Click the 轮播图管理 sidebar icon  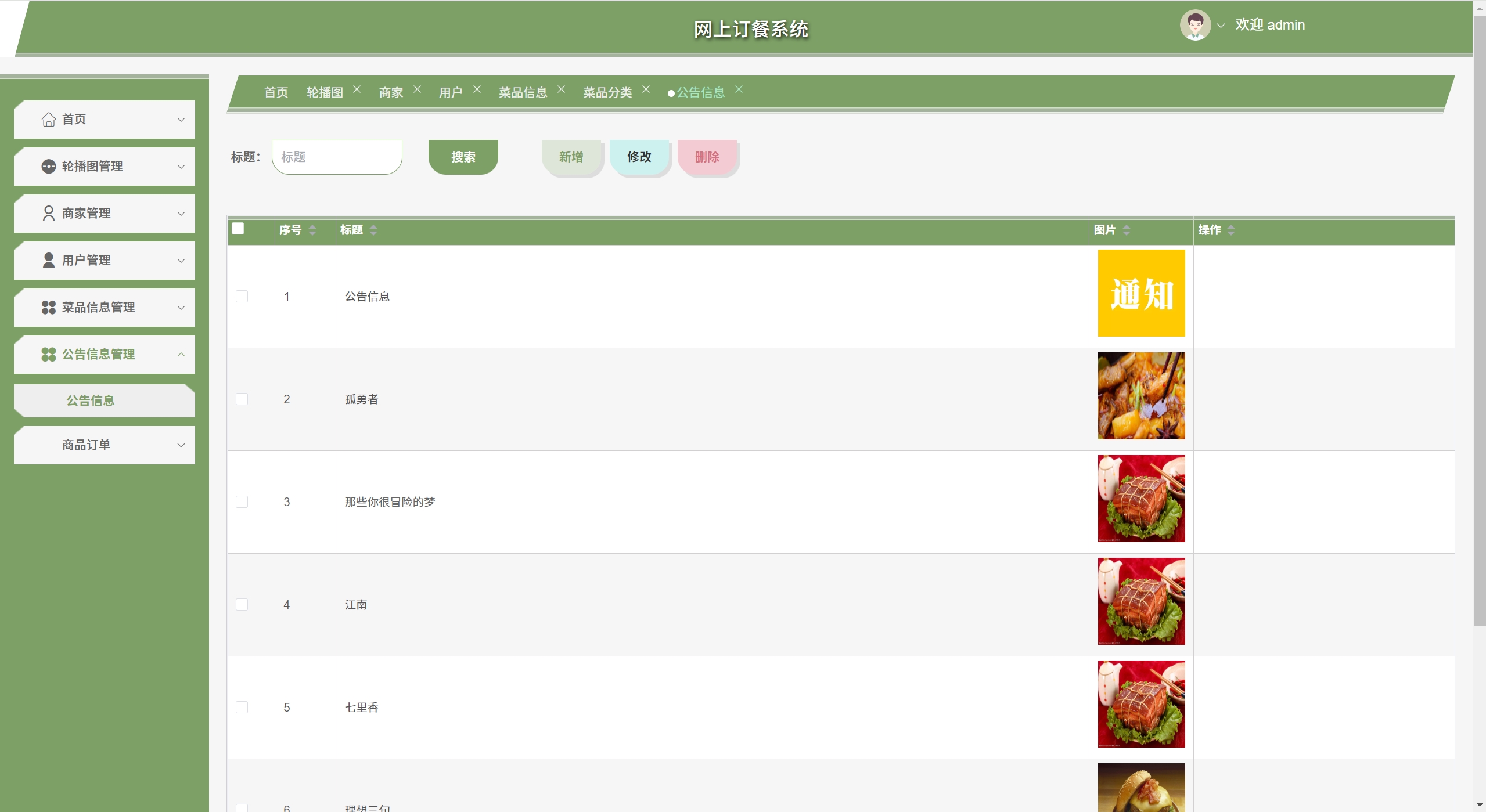pyautogui.click(x=49, y=167)
